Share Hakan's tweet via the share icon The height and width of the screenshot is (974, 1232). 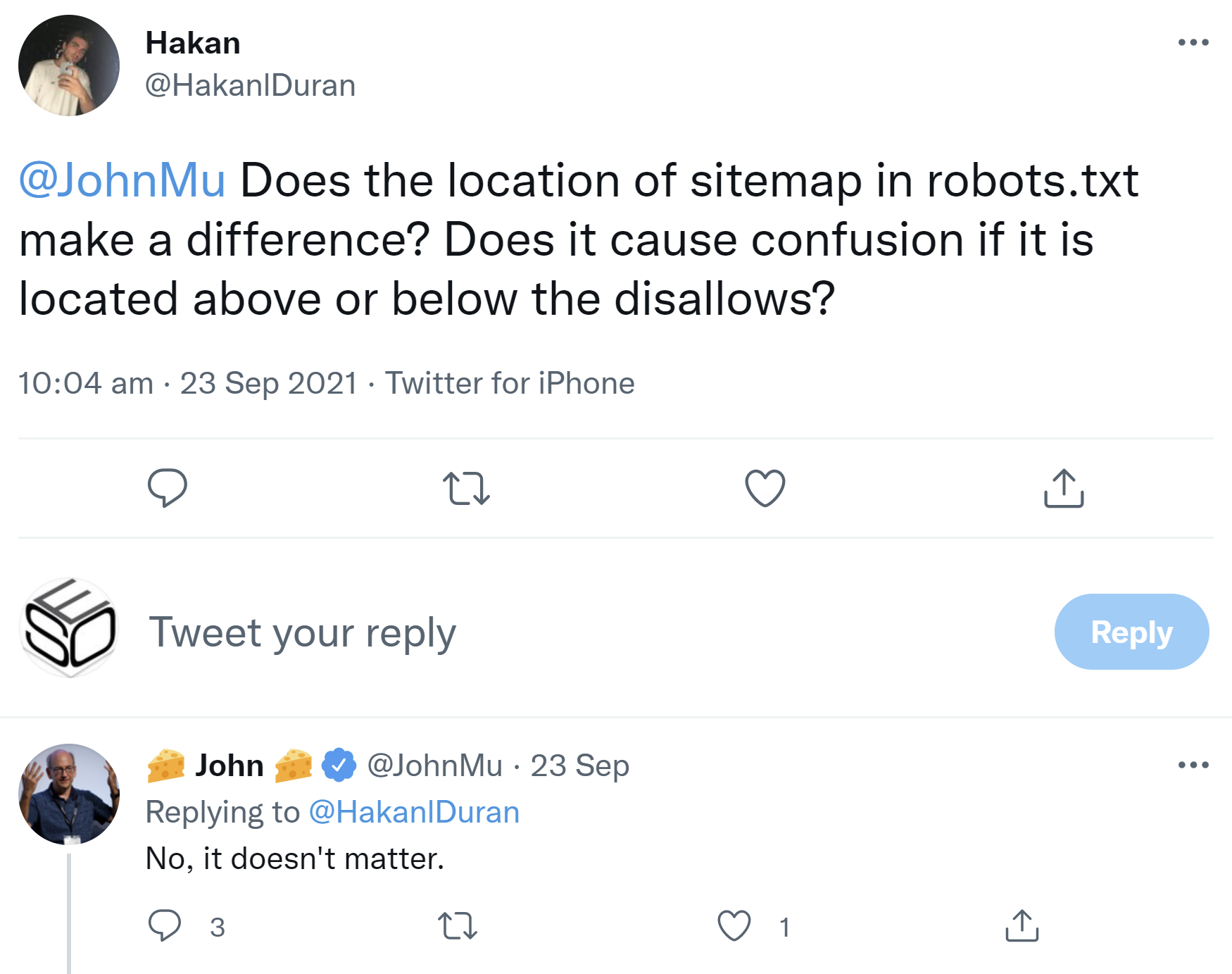pyautogui.click(x=1063, y=489)
